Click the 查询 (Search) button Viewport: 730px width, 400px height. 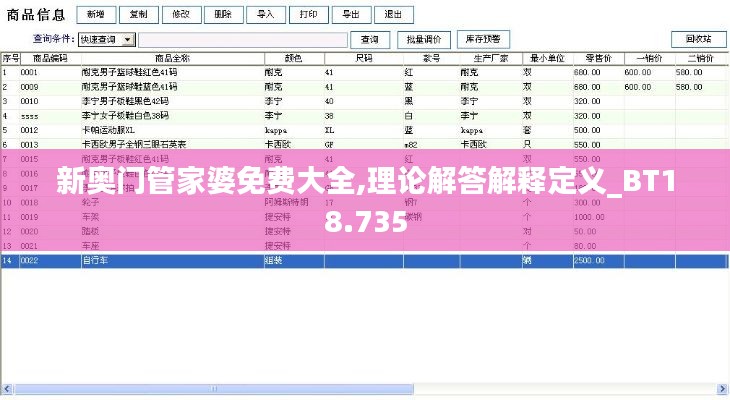(370, 39)
